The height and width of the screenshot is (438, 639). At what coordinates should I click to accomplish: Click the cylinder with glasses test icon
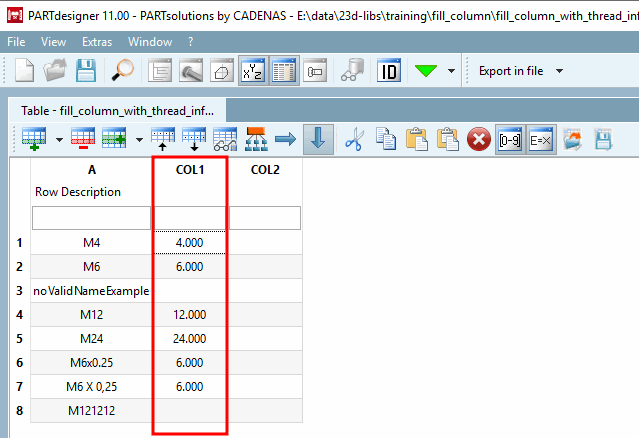353,70
